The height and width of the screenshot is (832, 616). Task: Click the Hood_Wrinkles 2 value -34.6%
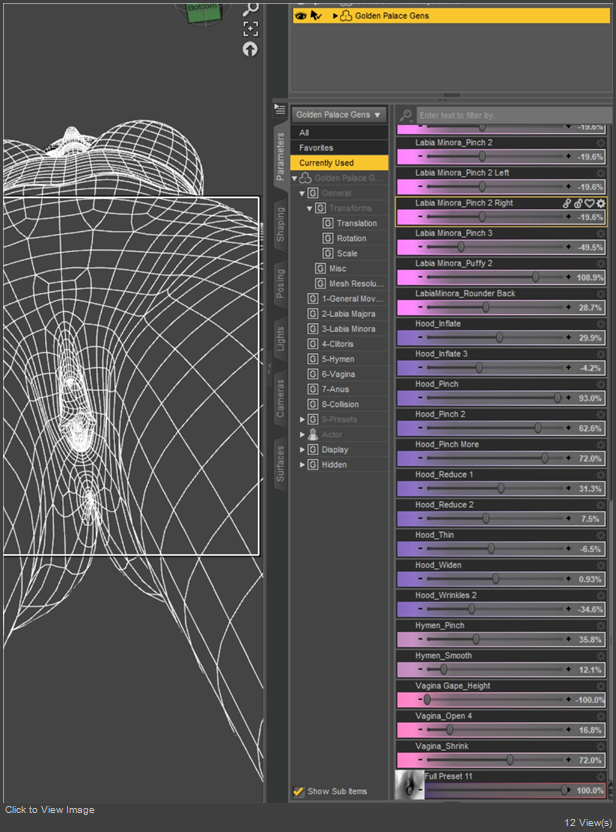point(590,609)
